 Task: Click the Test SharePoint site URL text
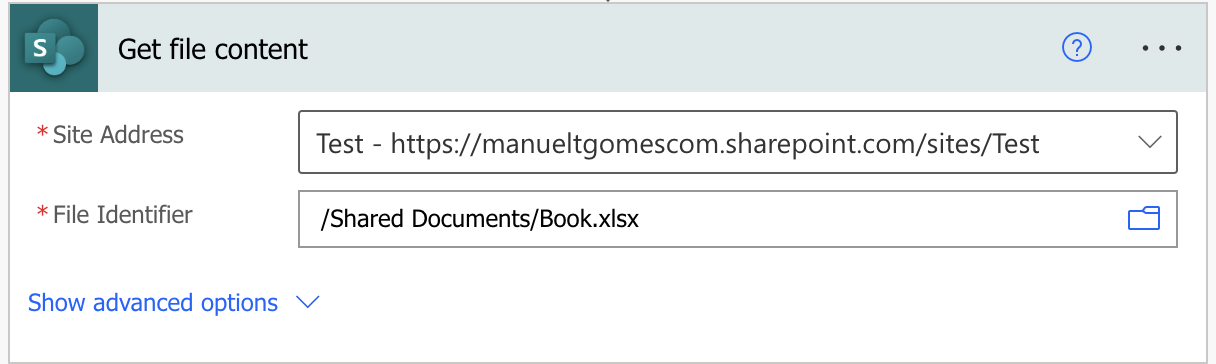[x=678, y=144]
